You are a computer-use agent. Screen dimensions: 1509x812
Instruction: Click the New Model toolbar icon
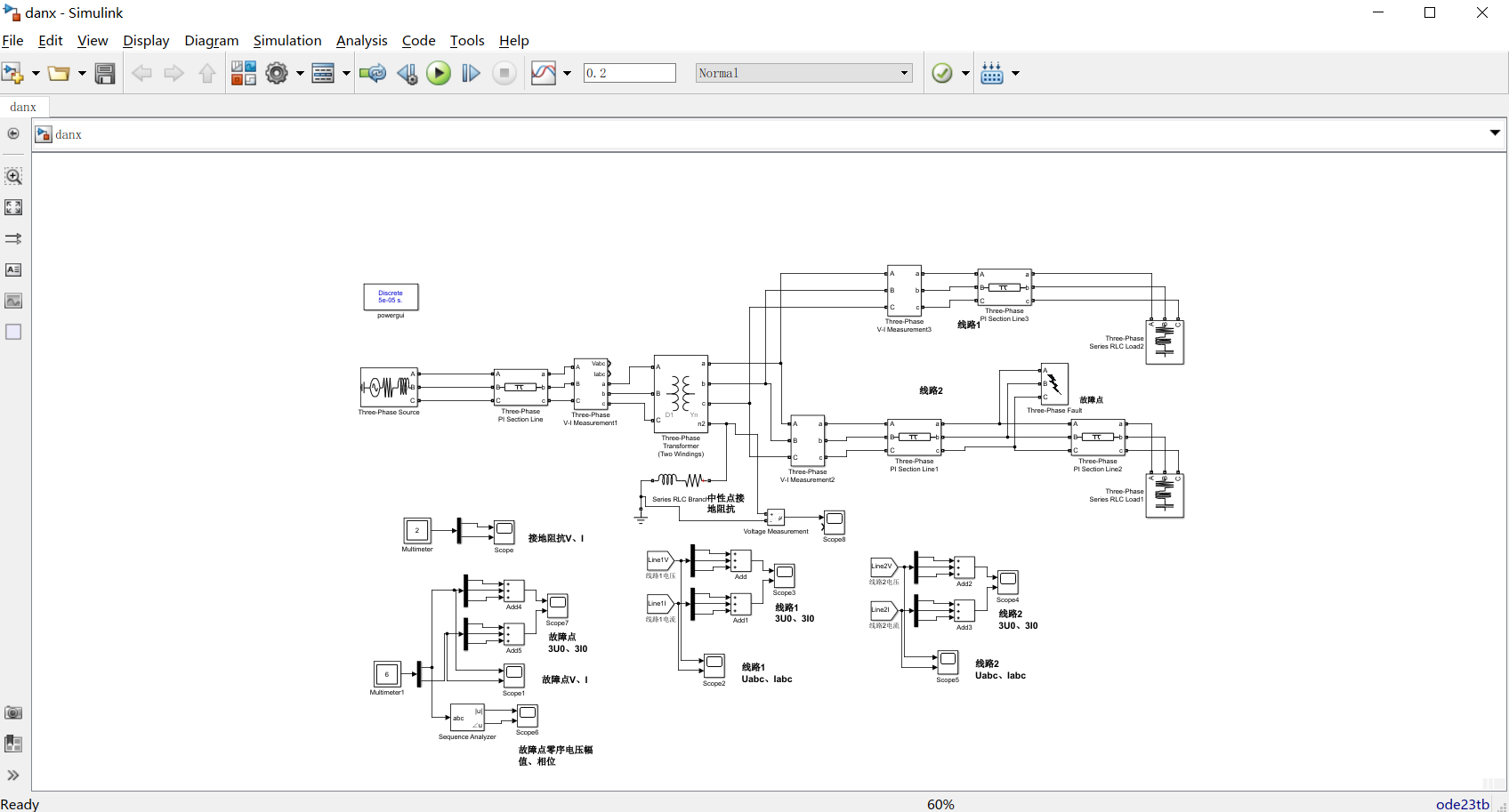12,73
